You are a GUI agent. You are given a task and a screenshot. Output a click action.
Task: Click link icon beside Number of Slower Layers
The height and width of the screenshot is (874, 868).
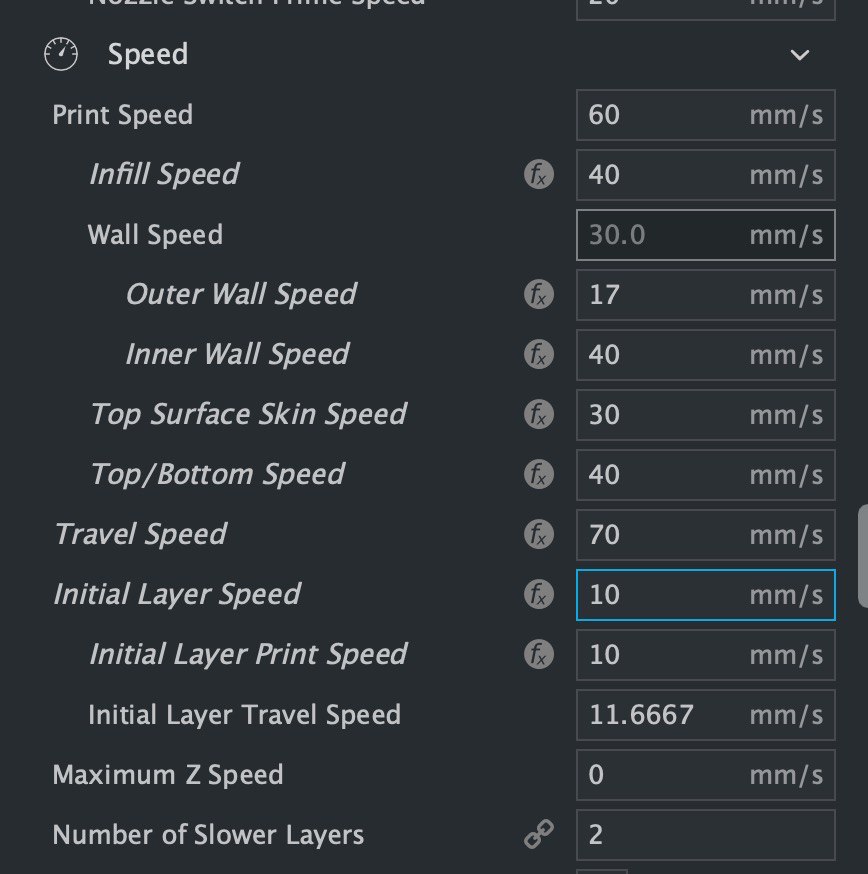point(539,834)
